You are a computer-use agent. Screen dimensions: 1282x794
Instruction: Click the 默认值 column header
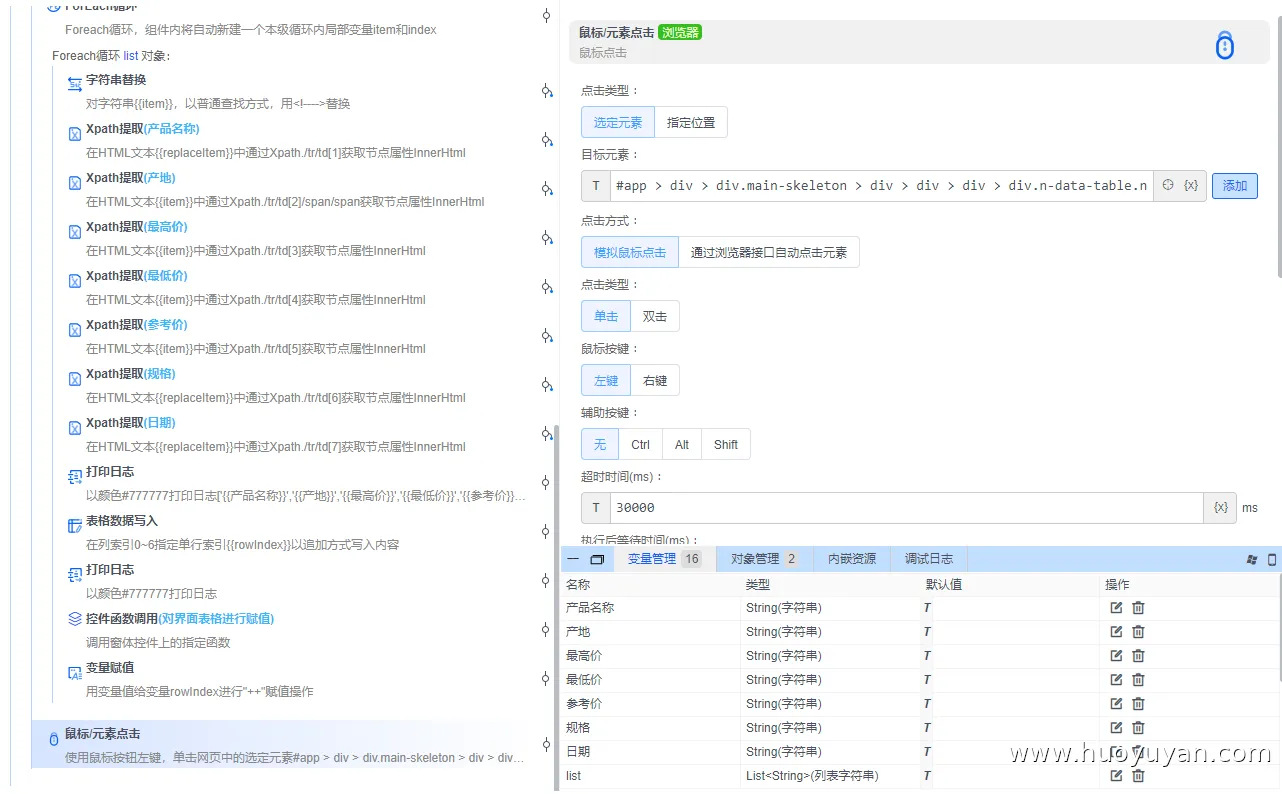tap(943, 584)
